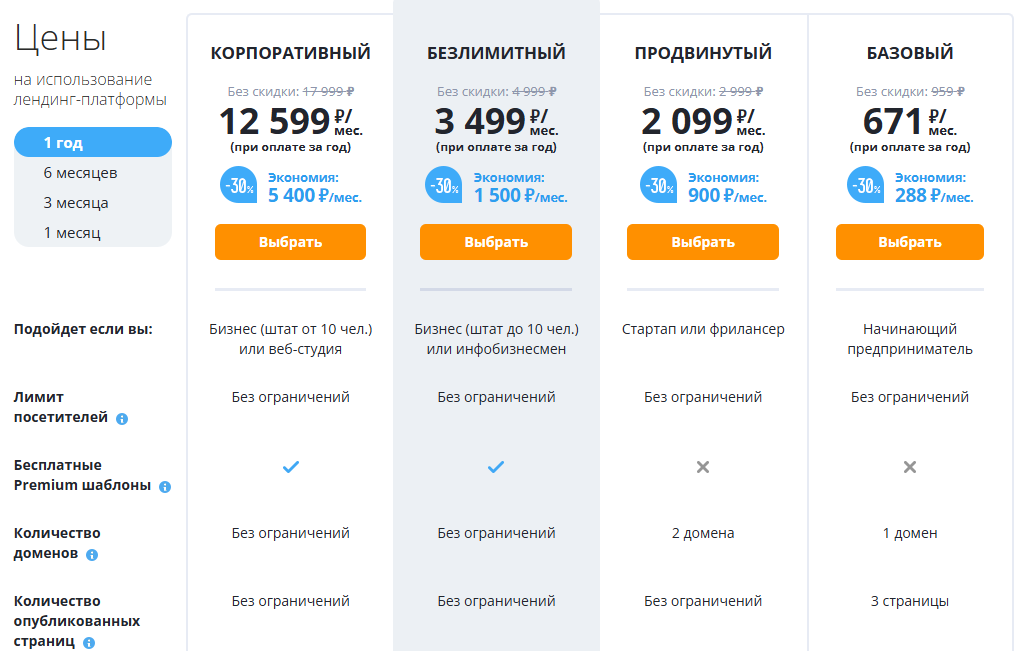The width and height of the screenshot is (1021, 651).
Task: Click the X mark in БАЗОВЫЙ templates row
Action: pos(909,466)
